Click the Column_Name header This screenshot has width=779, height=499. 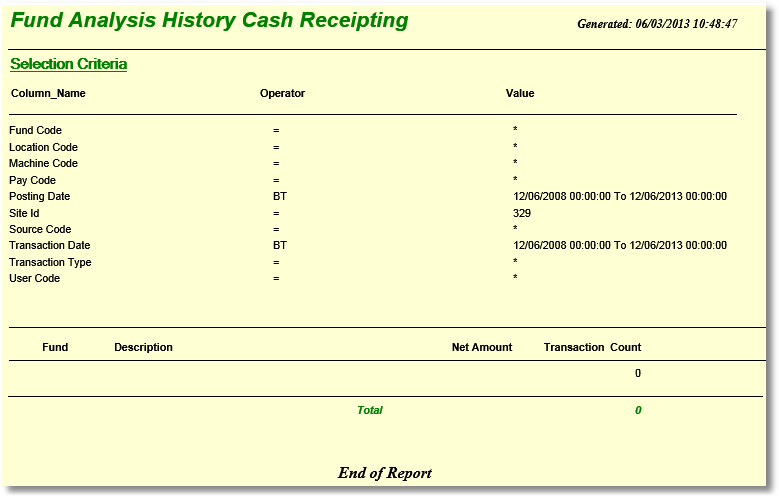point(48,94)
